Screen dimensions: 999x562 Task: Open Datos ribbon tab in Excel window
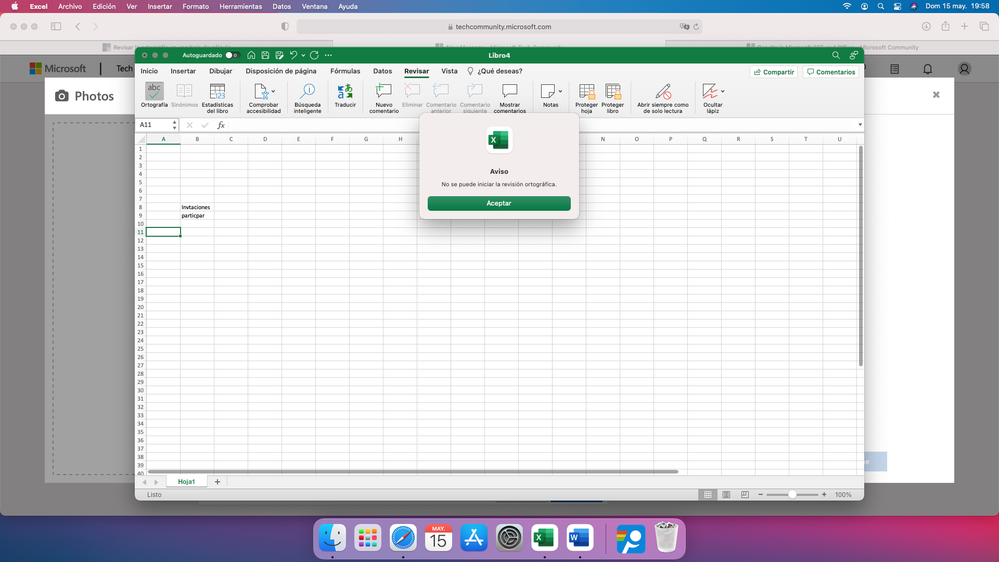tap(382, 71)
